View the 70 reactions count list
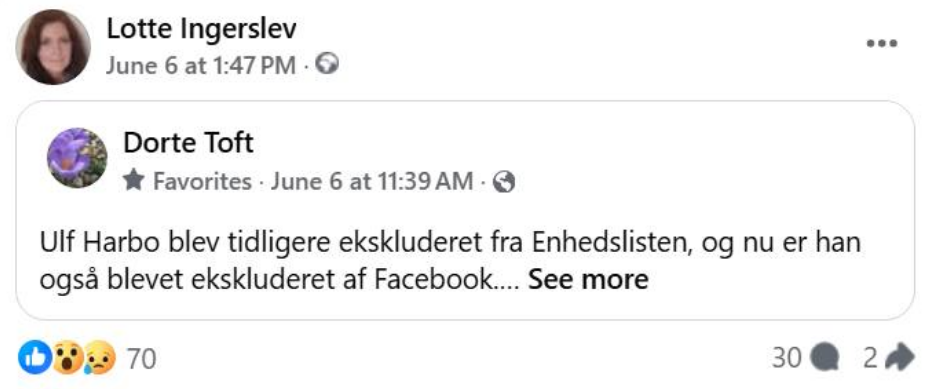Image resolution: width=928 pixels, height=389 pixels. 141,359
